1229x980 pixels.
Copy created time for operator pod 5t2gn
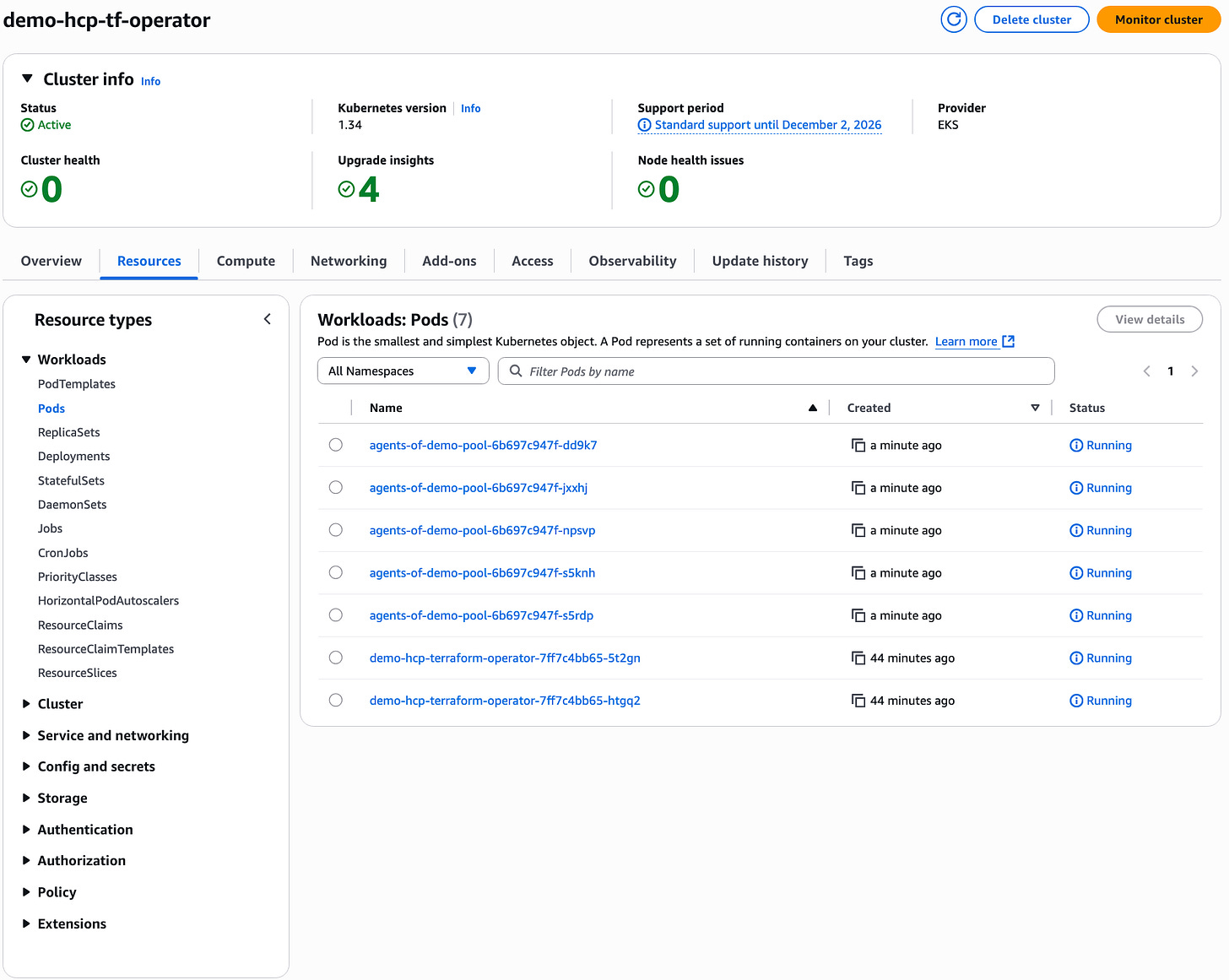(858, 658)
